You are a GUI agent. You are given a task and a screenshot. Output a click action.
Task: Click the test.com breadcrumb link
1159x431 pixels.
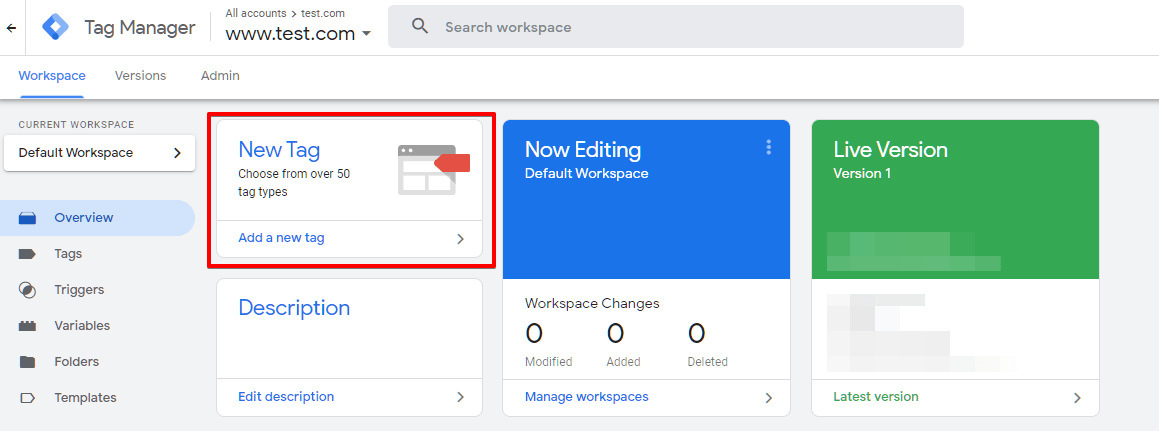(323, 13)
